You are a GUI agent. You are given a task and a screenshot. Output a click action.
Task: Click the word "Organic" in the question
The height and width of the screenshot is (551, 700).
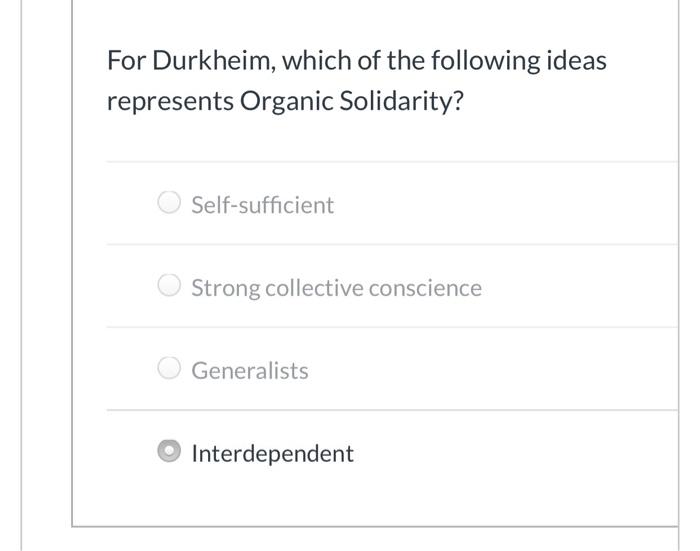point(285,103)
